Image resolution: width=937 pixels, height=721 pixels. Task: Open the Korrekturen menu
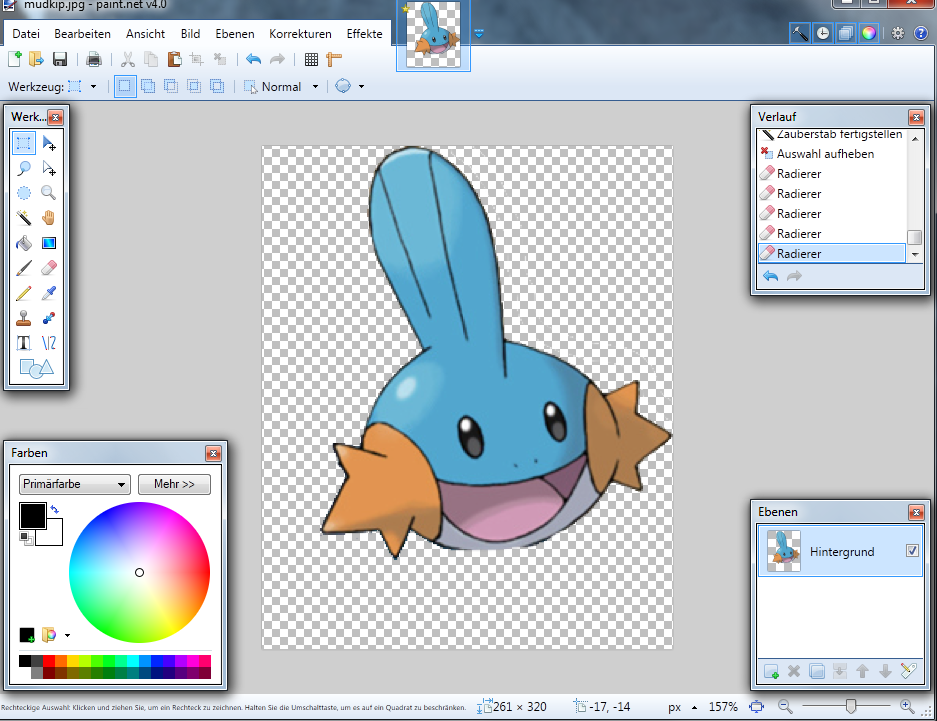click(x=300, y=34)
